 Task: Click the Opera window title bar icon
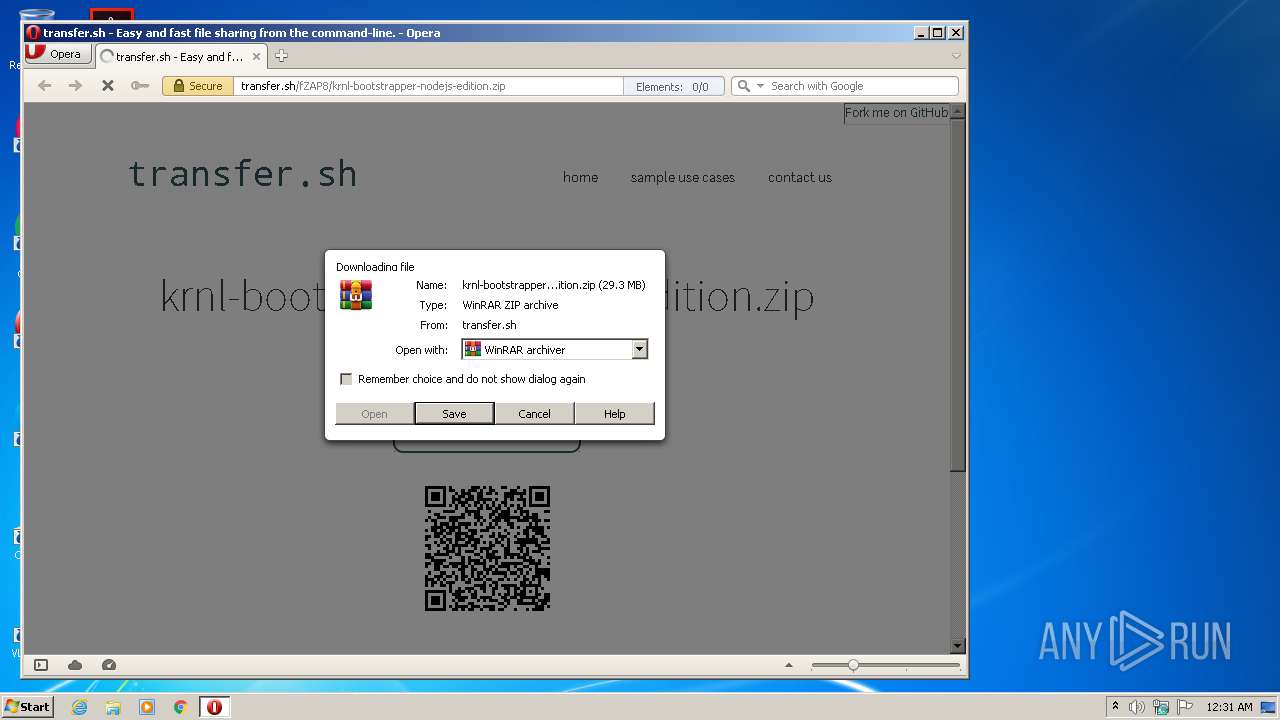tap(33, 33)
